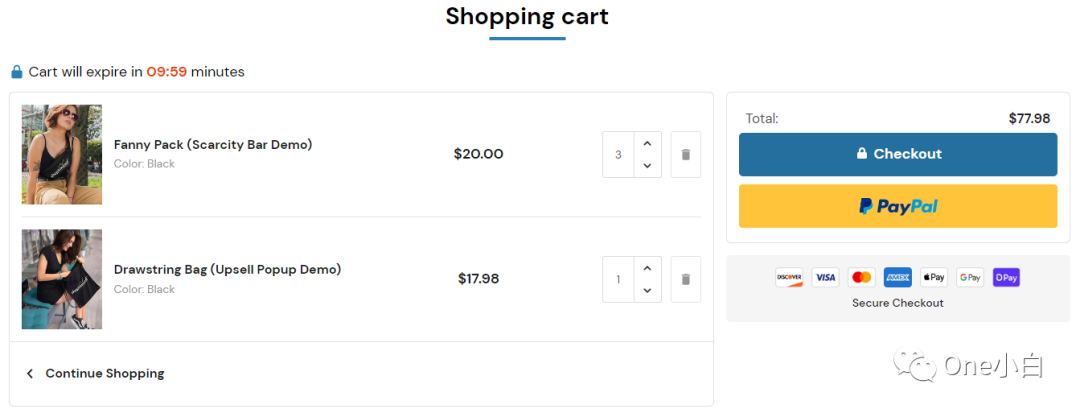1080x413 pixels.
Task: Click the American Express icon
Action: pos(897,277)
